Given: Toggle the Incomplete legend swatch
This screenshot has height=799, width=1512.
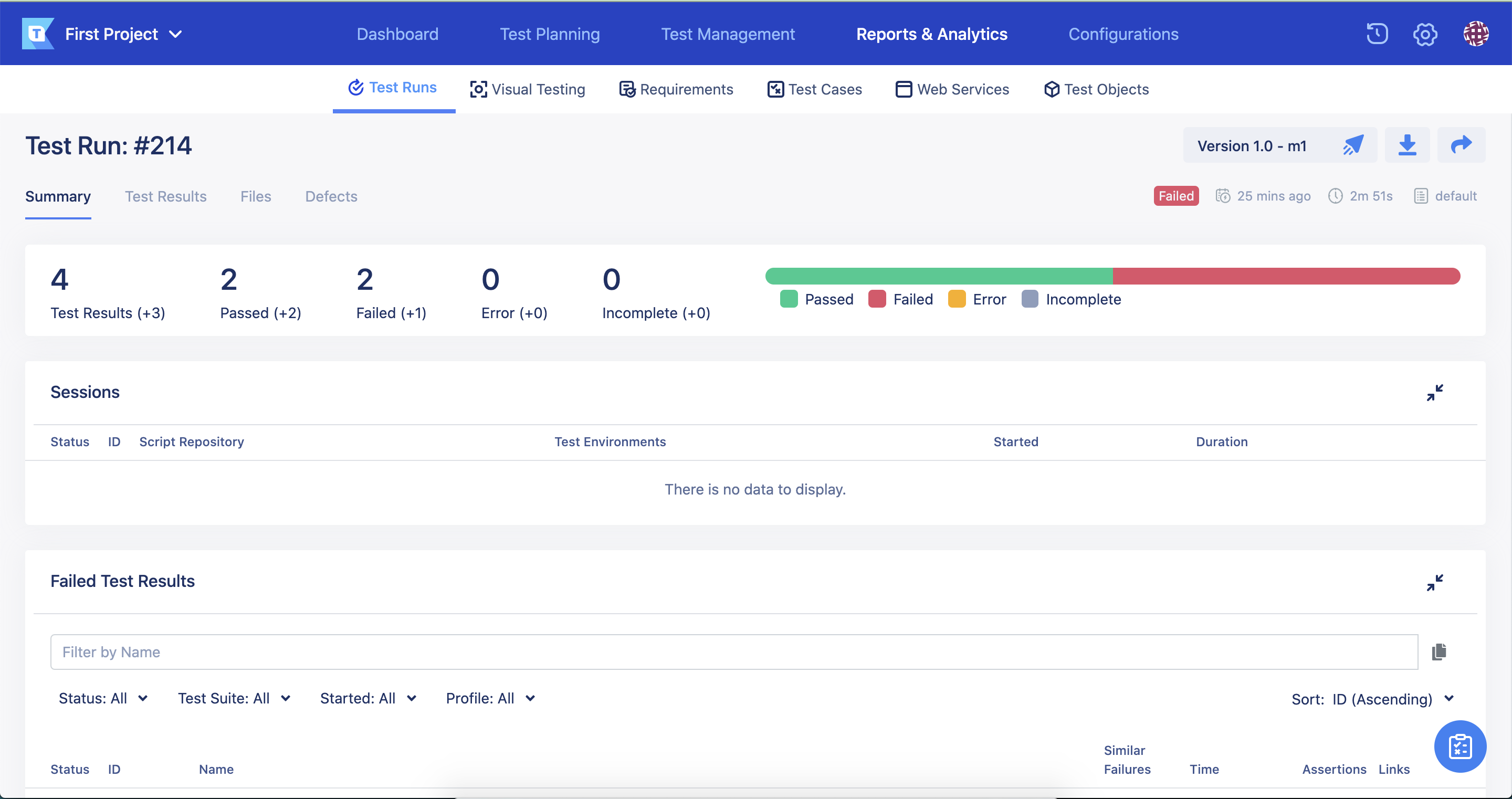Looking at the screenshot, I should 1030,299.
